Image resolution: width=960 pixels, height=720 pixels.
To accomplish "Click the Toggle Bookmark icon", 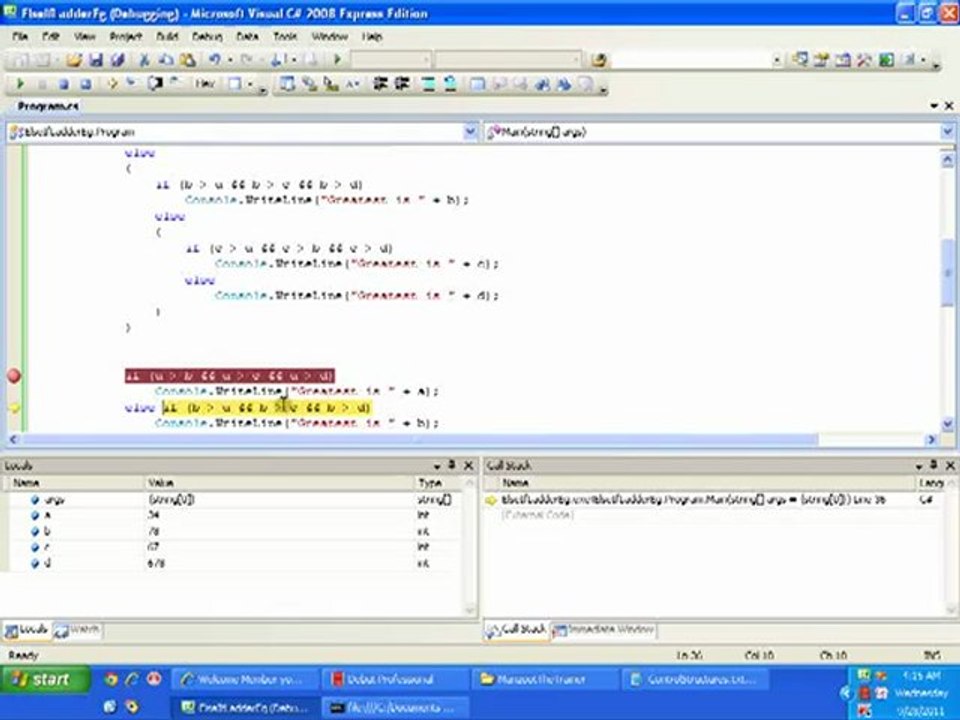I will coord(477,84).
